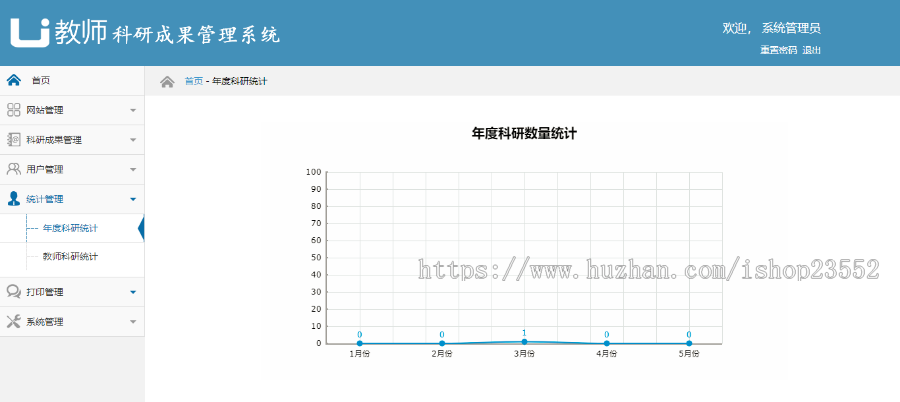Click the 5月份 data point on chart
Screen dimensions: 900x402
[x=689, y=343]
